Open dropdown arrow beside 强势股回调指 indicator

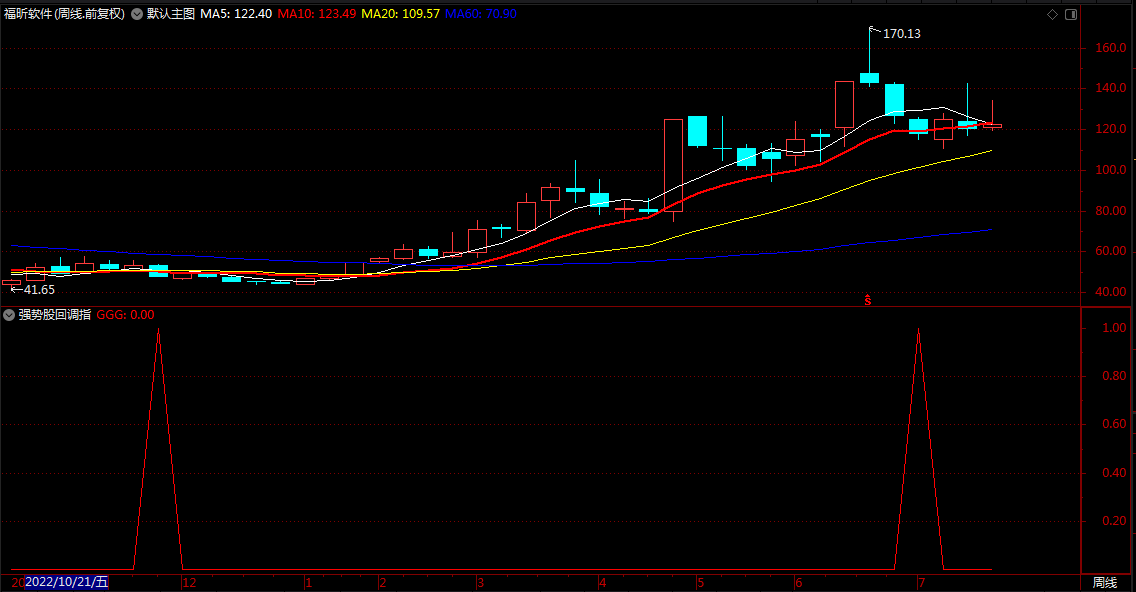click(9, 314)
